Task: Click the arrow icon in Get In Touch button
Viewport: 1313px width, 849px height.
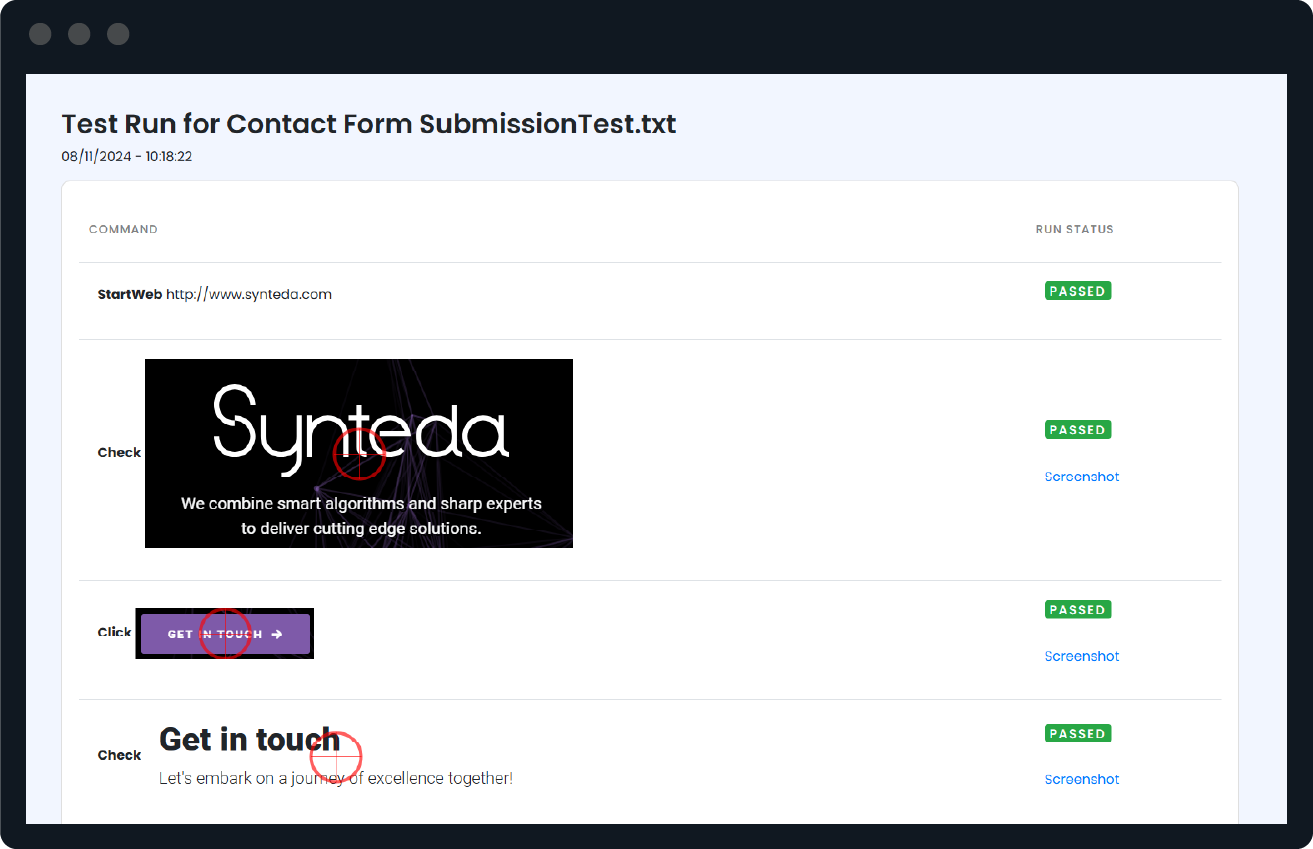Action: coord(277,634)
